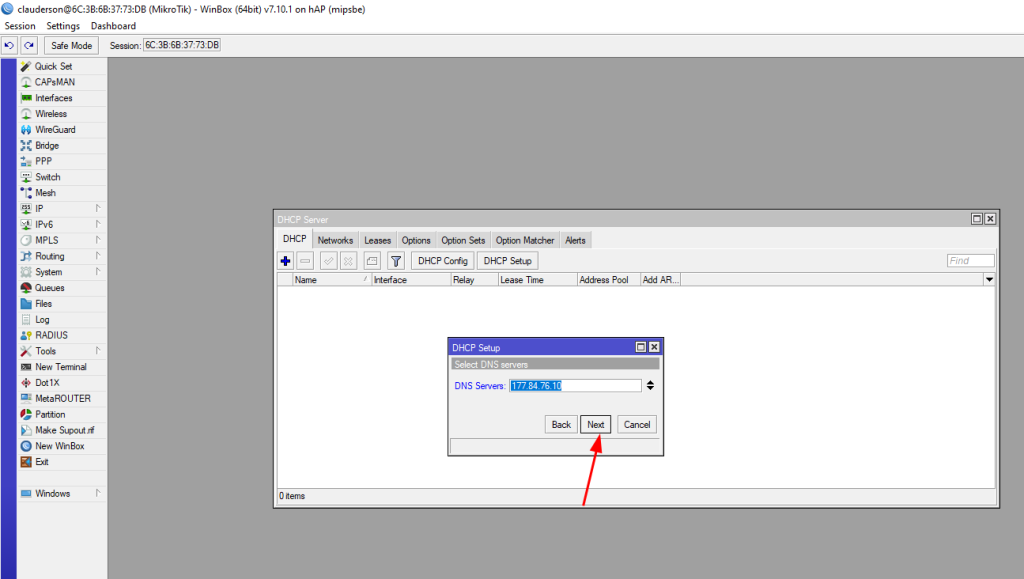
Task: Click Next in DHCP Setup dialog
Action: (x=596, y=424)
